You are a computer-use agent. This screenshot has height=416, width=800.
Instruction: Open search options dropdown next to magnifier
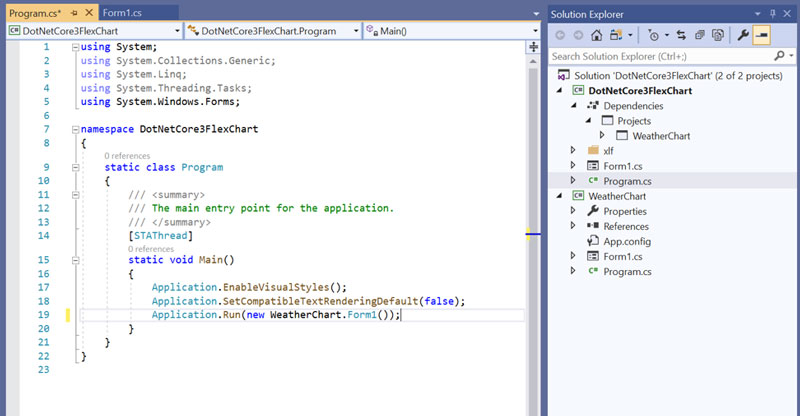pyautogui.click(x=791, y=56)
